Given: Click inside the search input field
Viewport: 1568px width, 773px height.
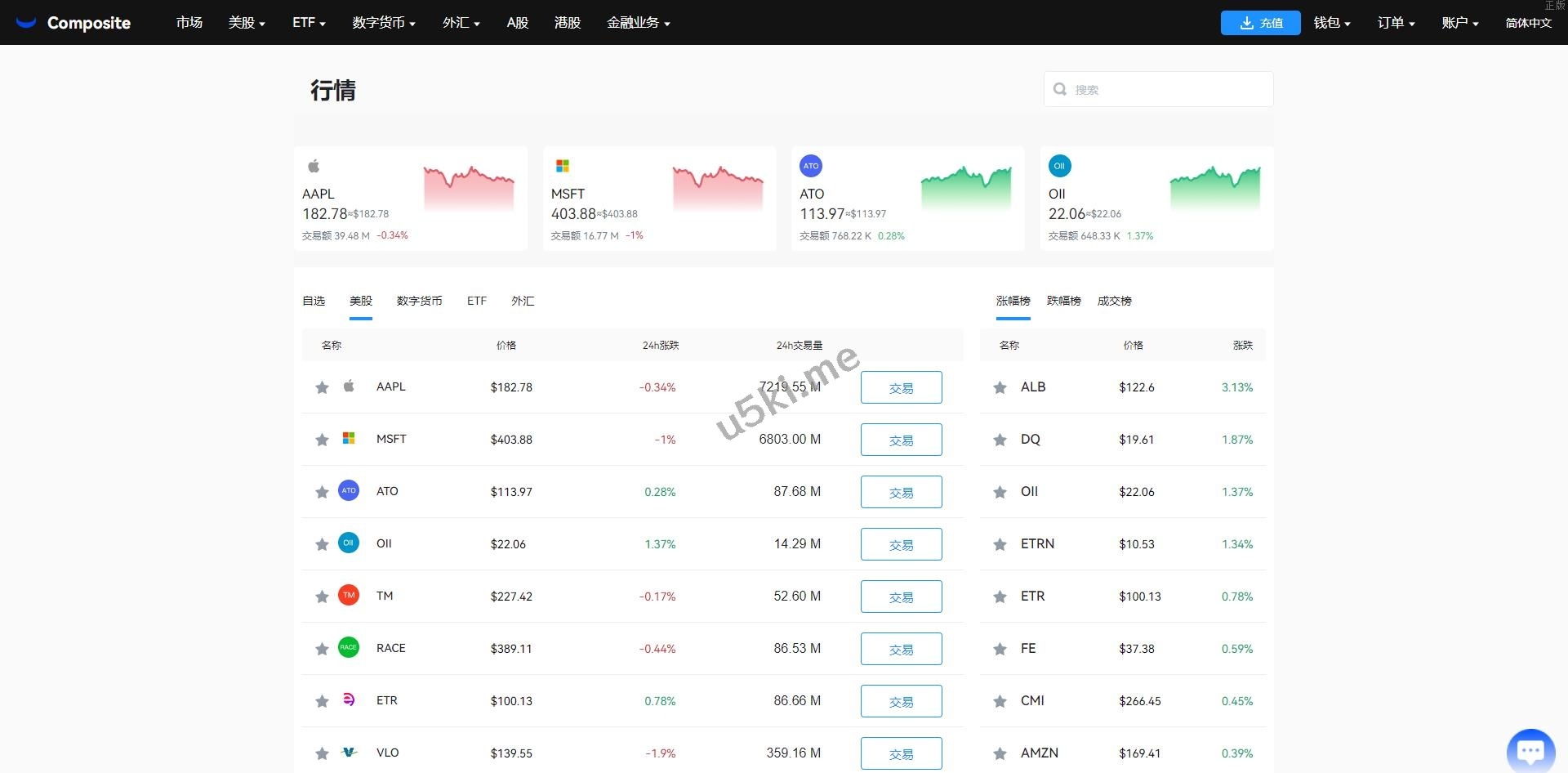Looking at the screenshot, I should click(x=1160, y=88).
